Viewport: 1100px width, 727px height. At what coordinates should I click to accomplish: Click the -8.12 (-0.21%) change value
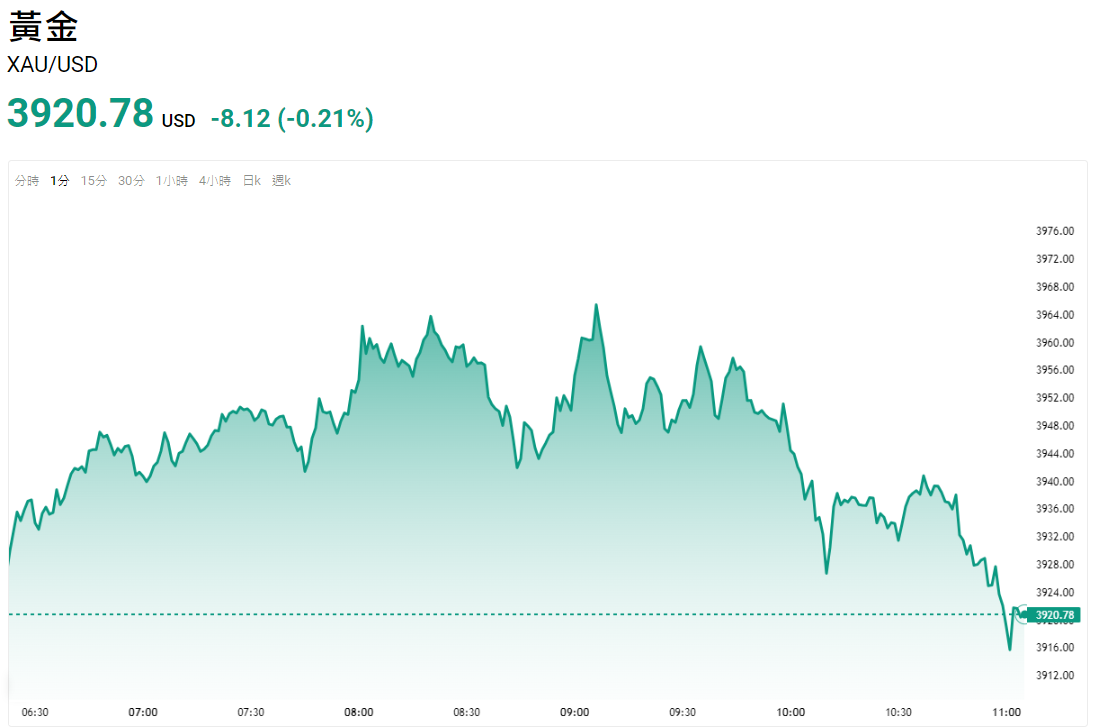coord(292,119)
